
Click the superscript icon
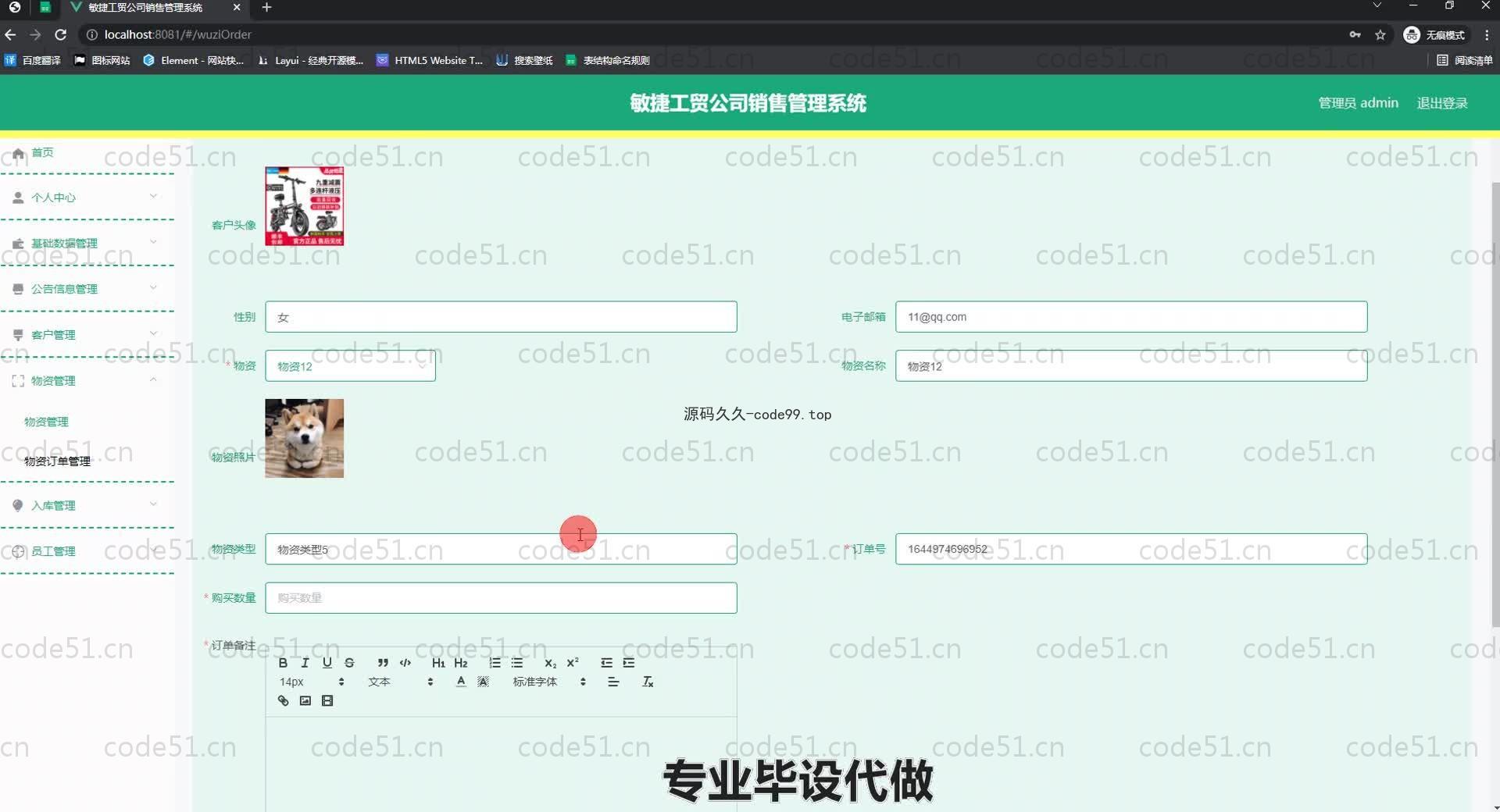coord(573,663)
